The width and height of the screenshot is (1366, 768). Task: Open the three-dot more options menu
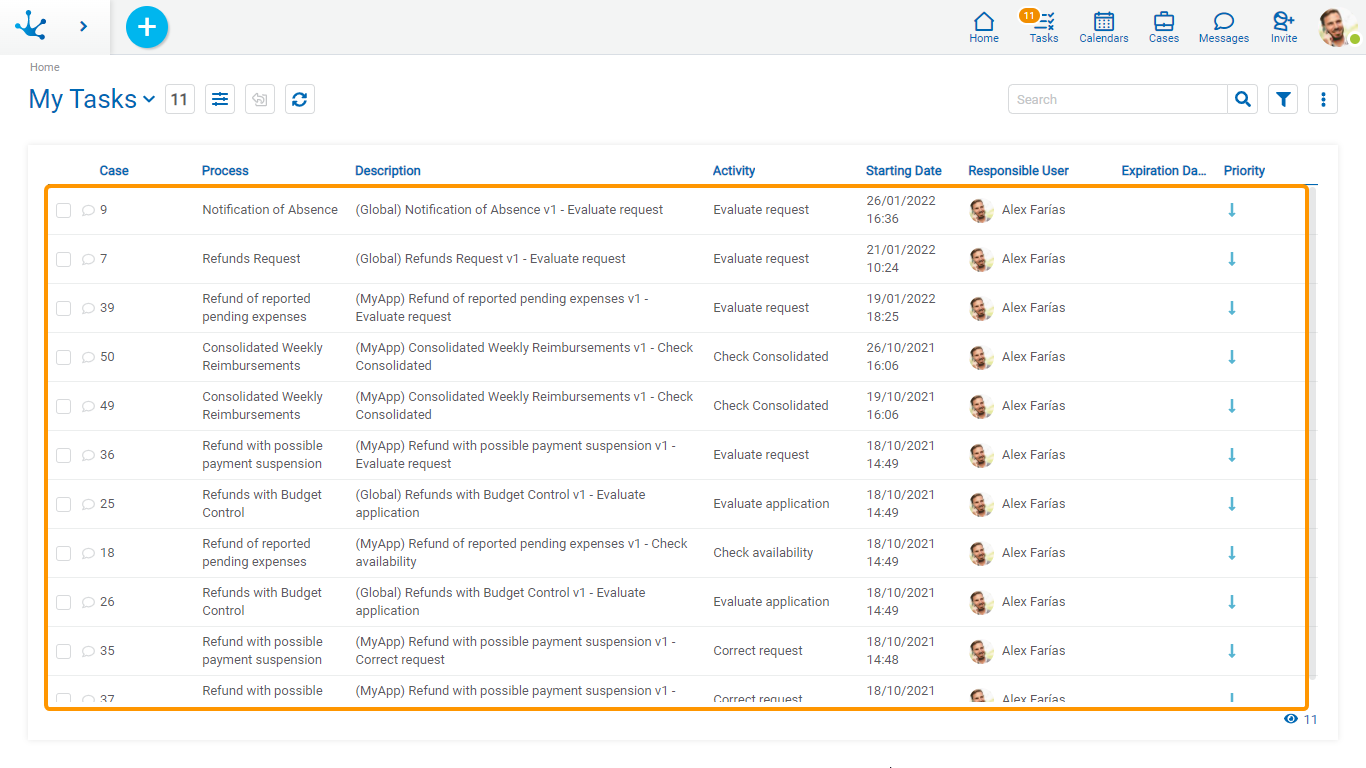[x=1323, y=99]
